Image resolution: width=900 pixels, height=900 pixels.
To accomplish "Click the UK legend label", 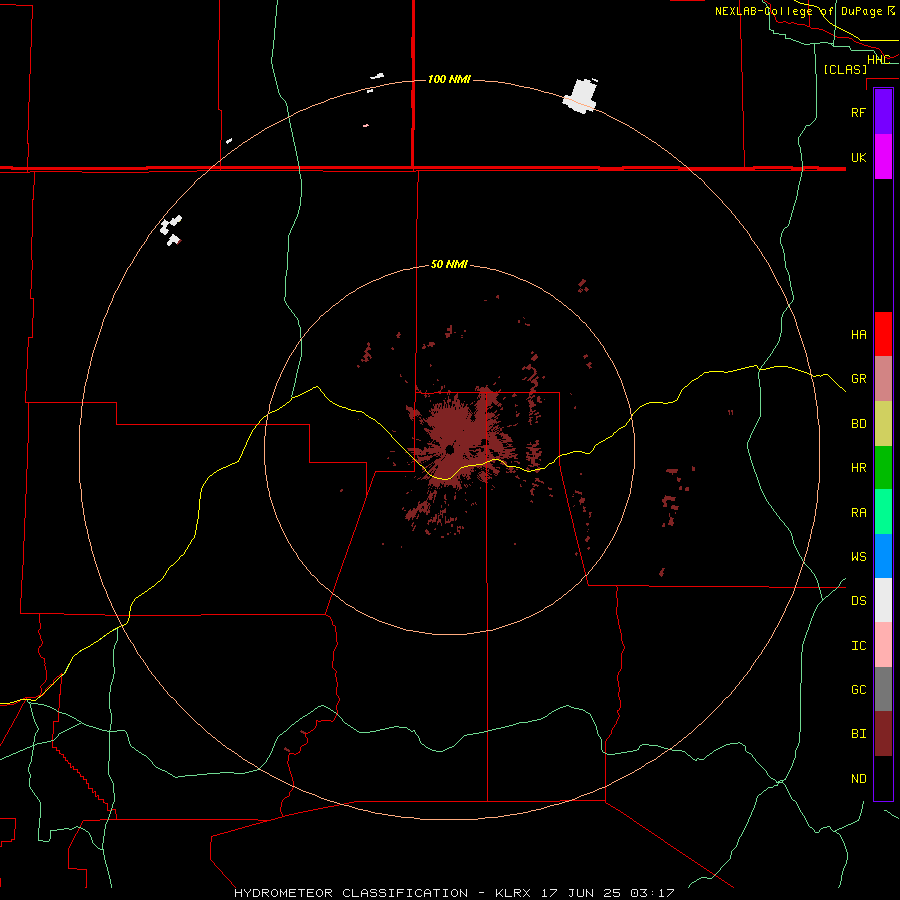I will (x=858, y=157).
